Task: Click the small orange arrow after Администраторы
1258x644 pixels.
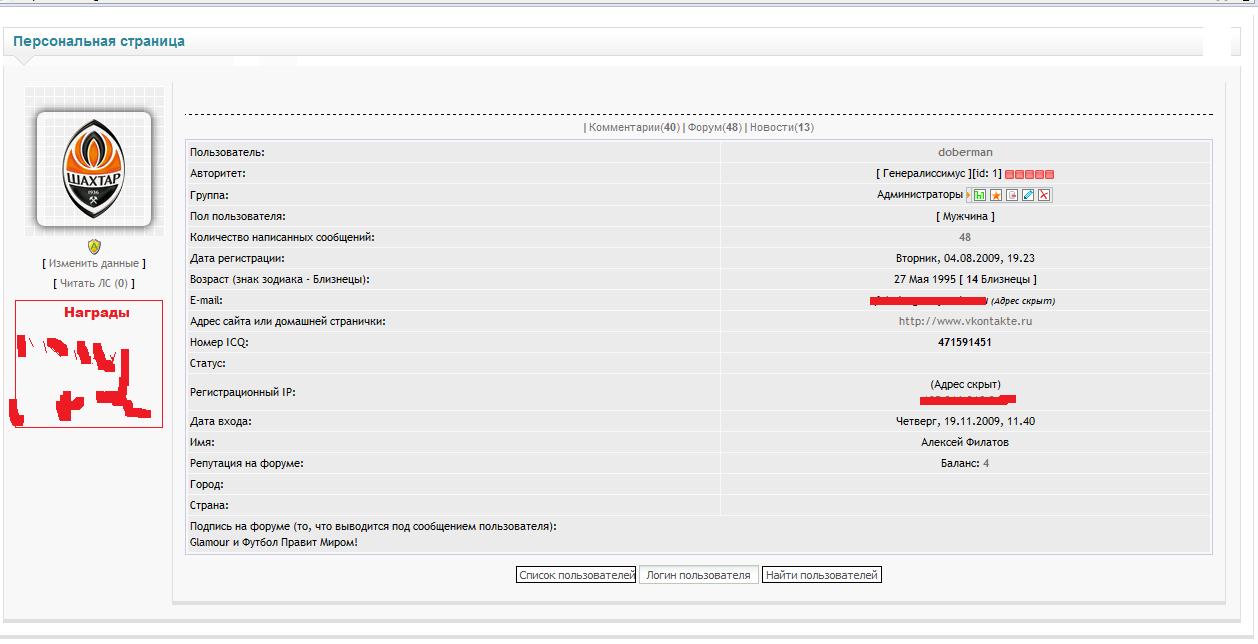Action: coord(968,195)
